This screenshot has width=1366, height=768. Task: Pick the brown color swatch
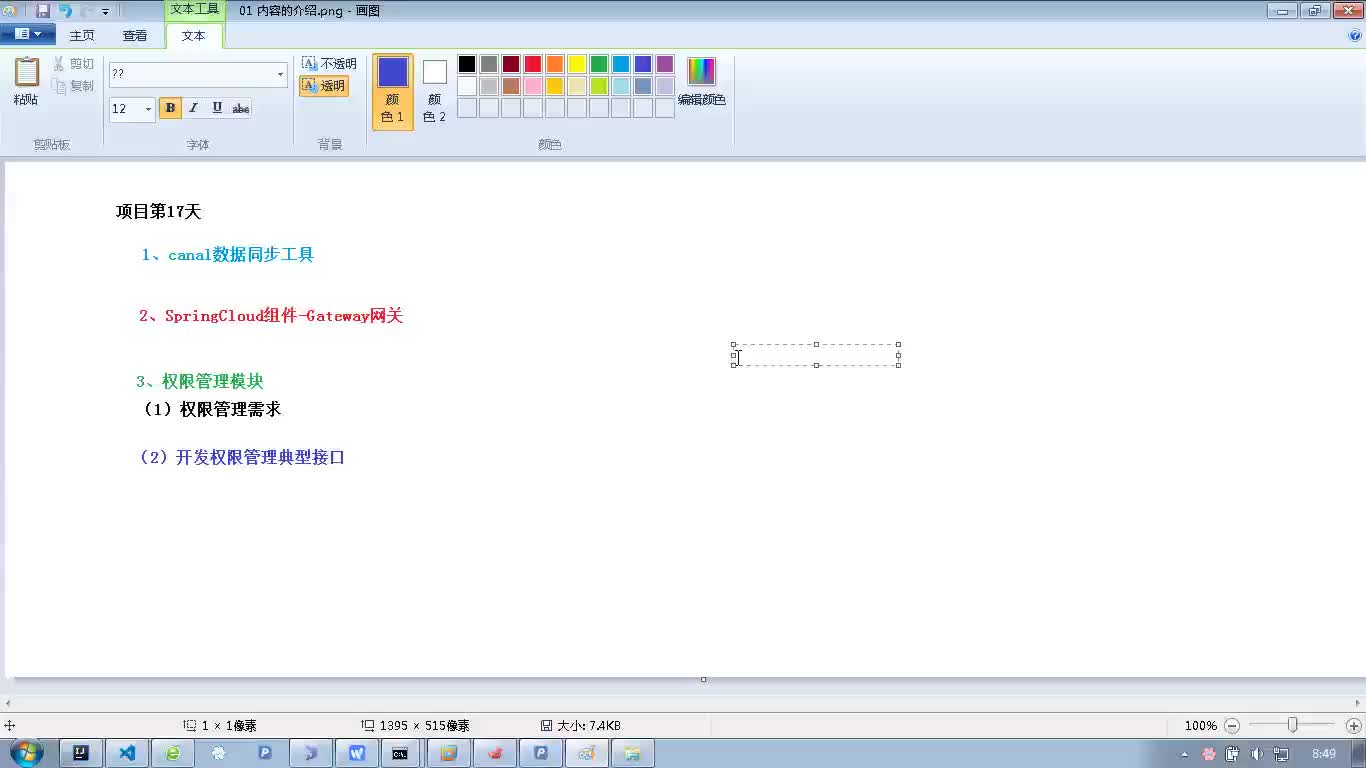511,86
